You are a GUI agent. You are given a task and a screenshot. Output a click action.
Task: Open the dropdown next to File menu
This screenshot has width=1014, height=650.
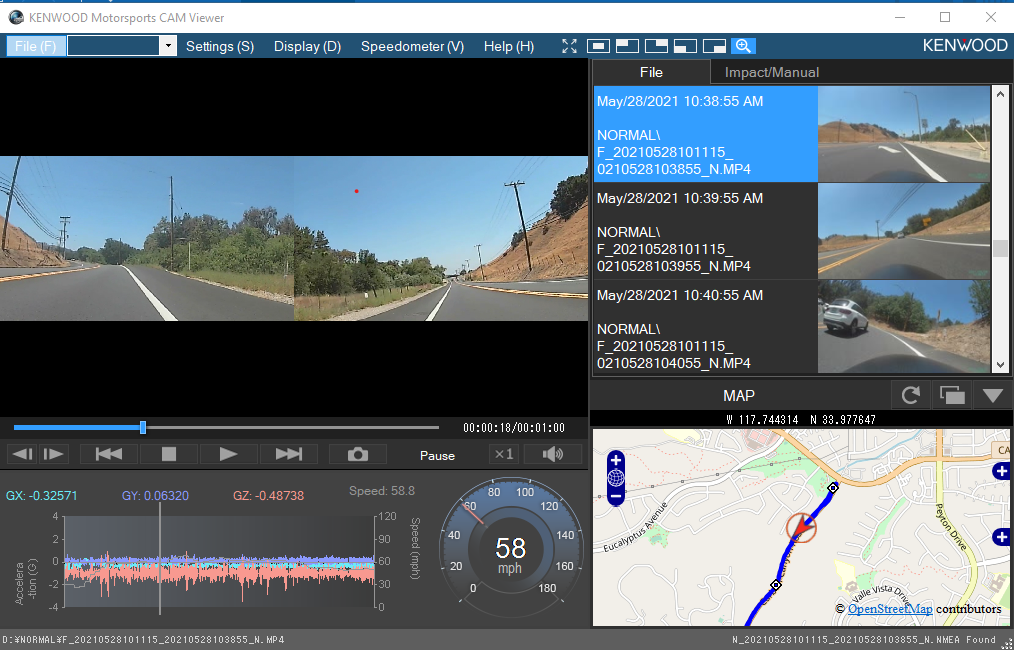click(x=168, y=46)
